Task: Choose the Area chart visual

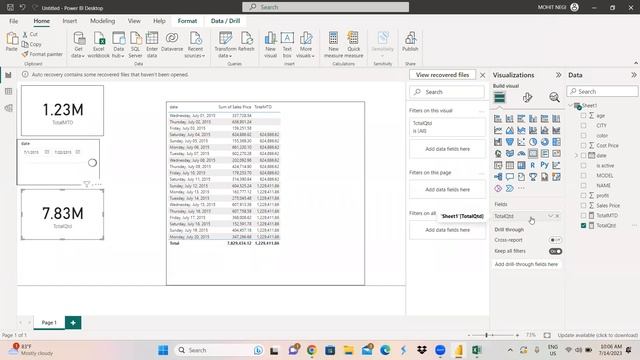Action: (510, 130)
